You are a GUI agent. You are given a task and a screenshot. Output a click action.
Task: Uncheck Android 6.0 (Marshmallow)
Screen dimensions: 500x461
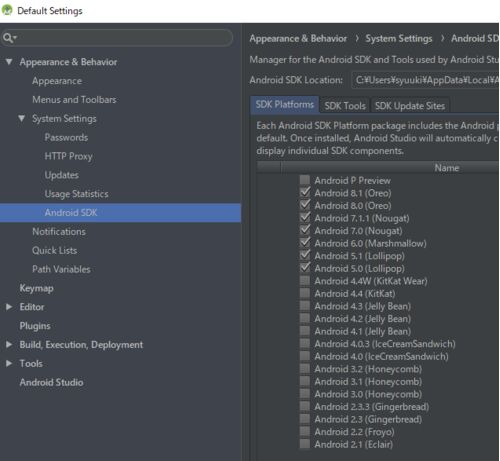[305, 243]
